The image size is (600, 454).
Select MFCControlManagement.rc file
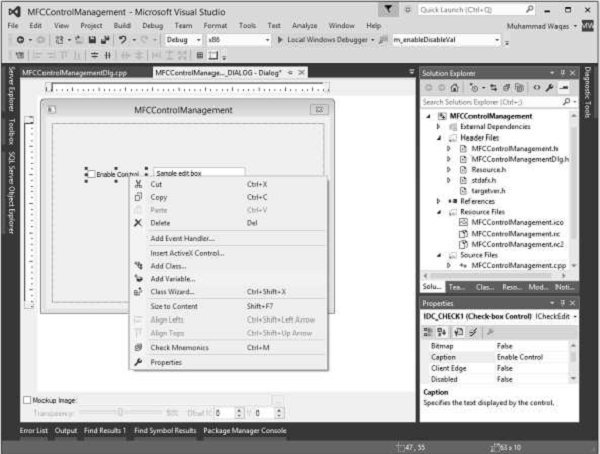coord(515,234)
